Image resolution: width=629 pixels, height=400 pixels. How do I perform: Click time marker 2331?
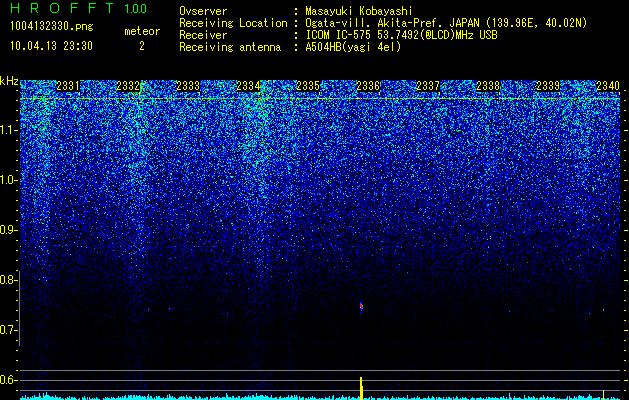coord(68,85)
